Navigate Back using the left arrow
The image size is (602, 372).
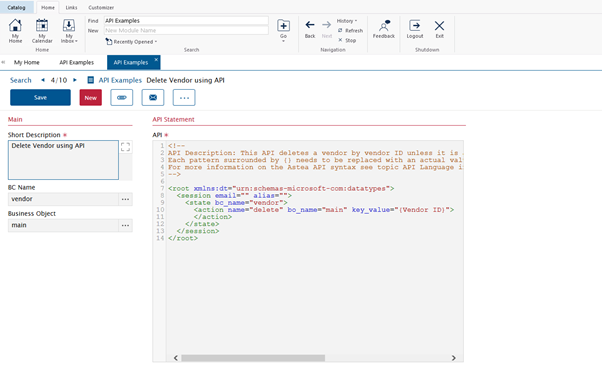tap(310, 29)
